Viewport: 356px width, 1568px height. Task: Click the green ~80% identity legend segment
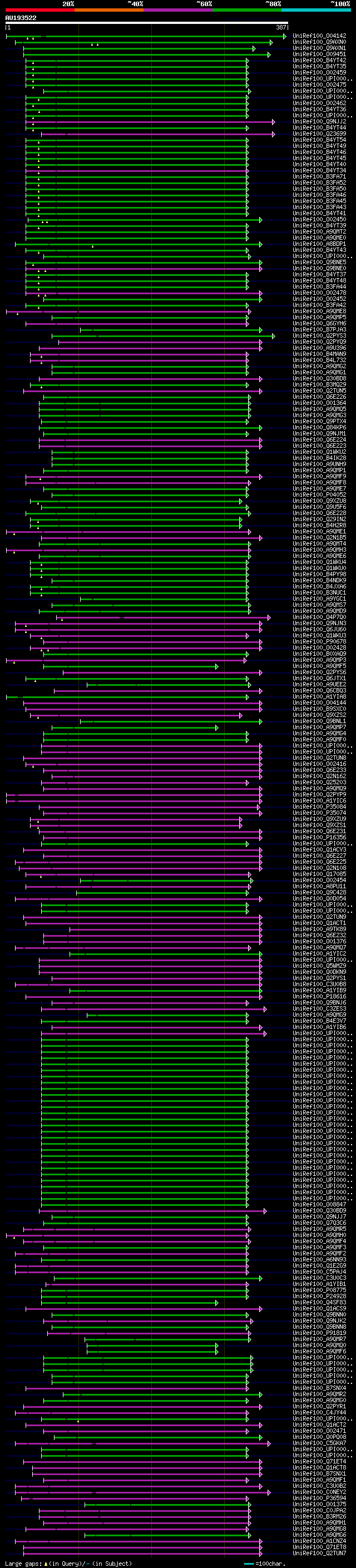(x=247, y=10)
